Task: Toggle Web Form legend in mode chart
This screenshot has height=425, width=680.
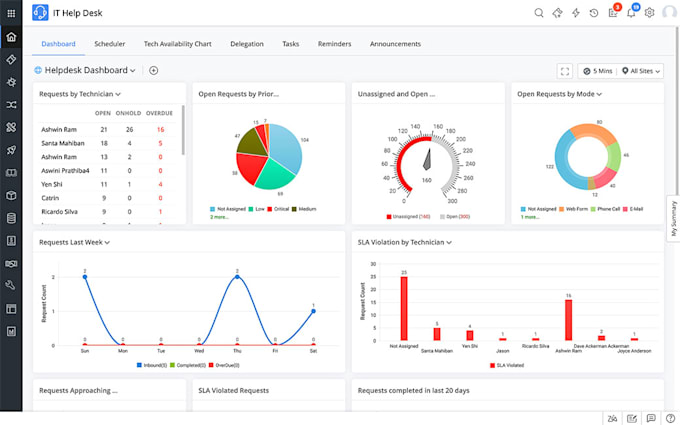Action: click(x=573, y=209)
